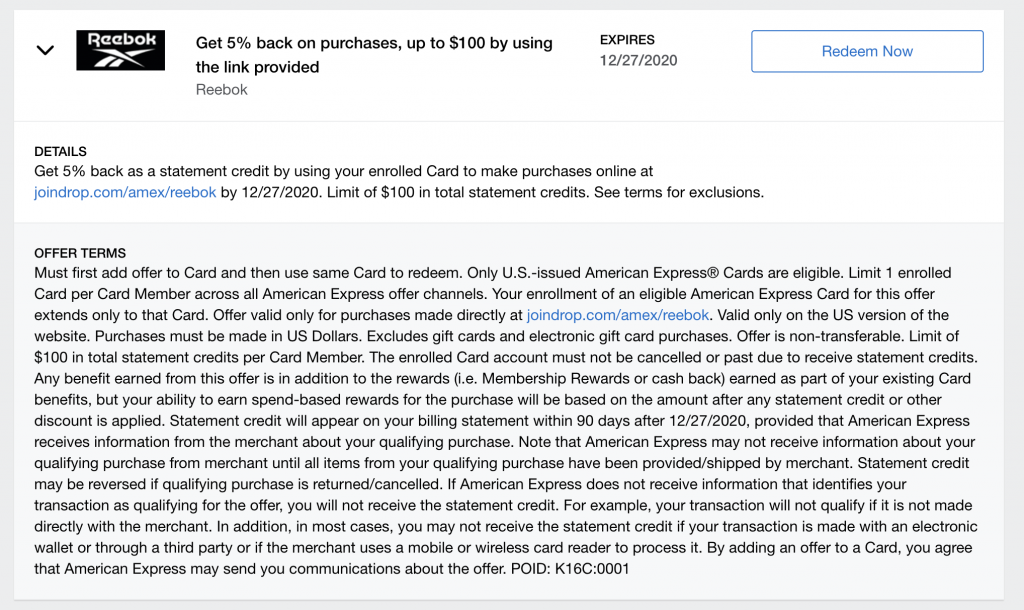Click the 12/27/2020 expiration date
Screen dimensions: 1024x610
639,60
